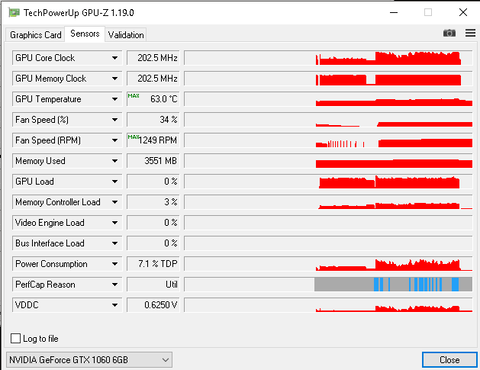The width and height of the screenshot is (480, 370).
Task: Click the PerfCap Reason gray-blue graph
Action: (x=328, y=285)
